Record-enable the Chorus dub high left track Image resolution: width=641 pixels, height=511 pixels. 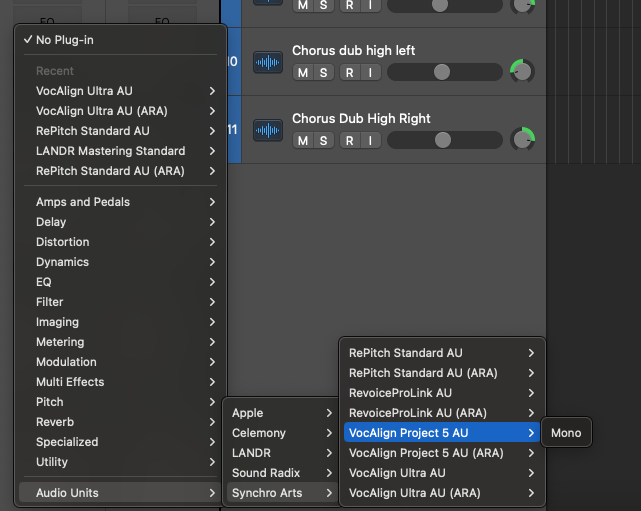349,72
